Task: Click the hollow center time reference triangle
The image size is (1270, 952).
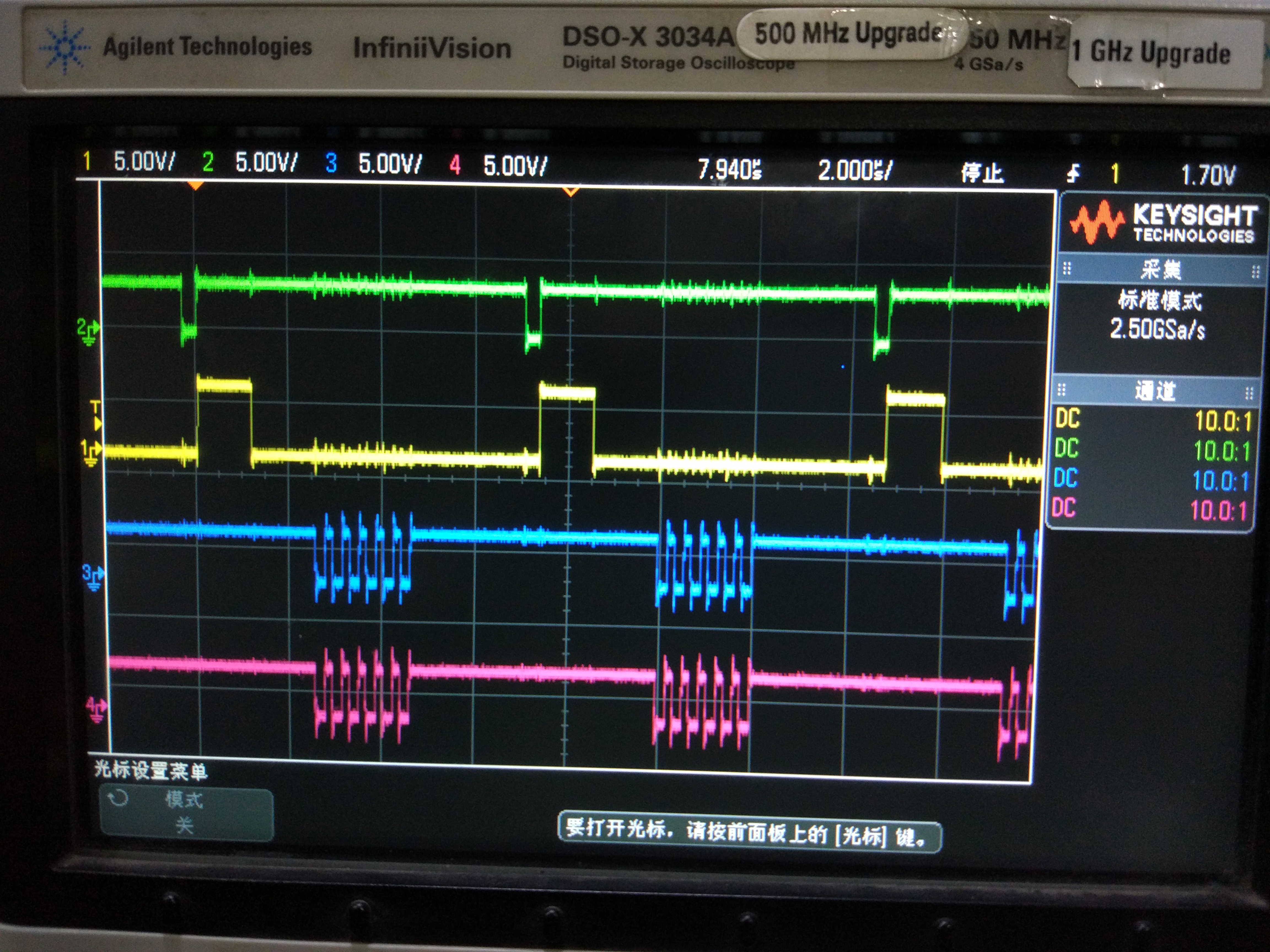Action: pyautogui.click(x=570, y=191)
